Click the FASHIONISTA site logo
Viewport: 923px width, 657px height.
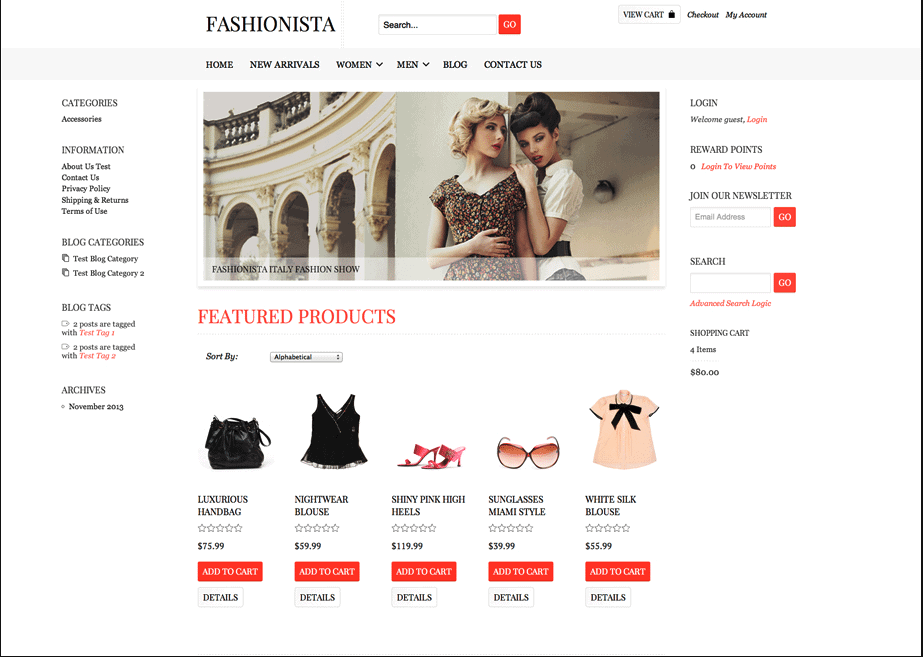pyautogui.click(x=270, y=25)
